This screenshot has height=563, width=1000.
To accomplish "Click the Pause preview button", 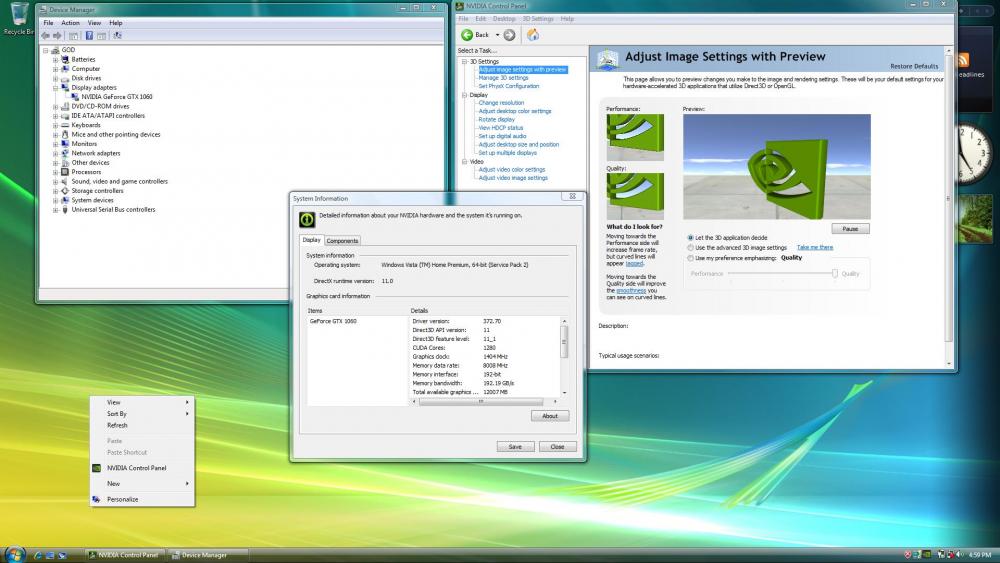I will (x=850, y=229).
